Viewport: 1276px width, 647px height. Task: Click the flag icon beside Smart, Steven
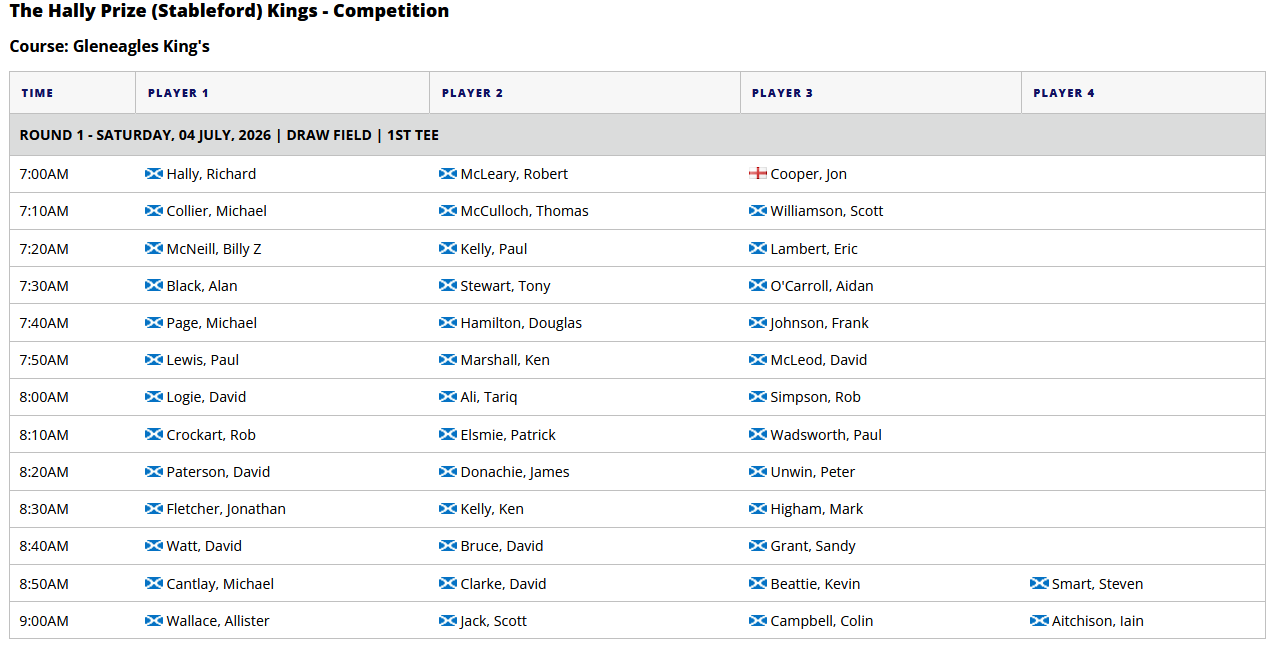coord(1039,584)
